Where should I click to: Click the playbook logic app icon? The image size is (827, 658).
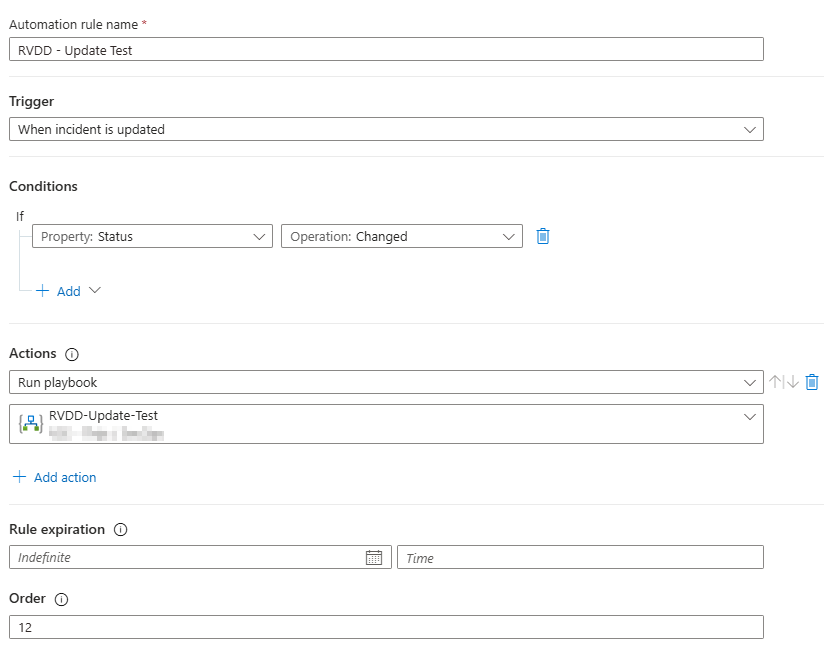pyautogui.click(x=31, y=423)
